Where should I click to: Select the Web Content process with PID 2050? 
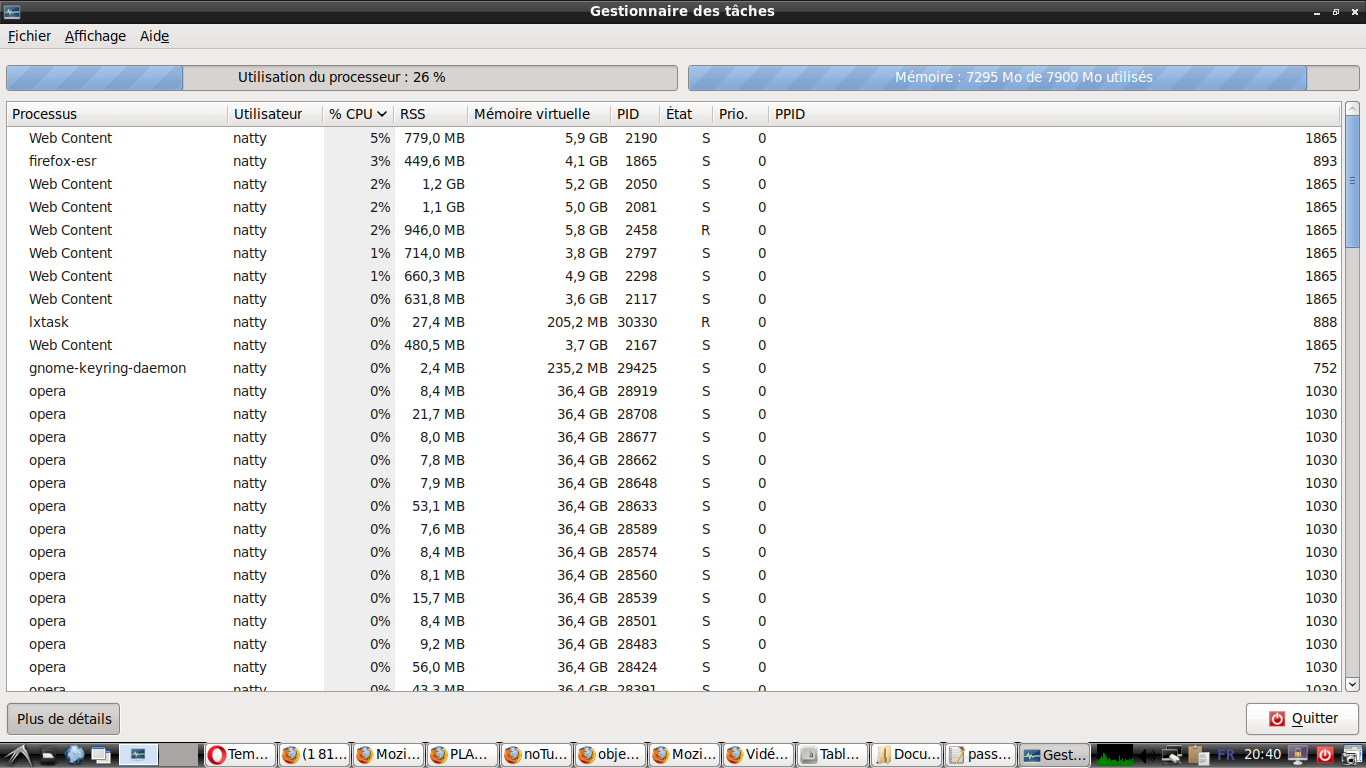point(673,184)
